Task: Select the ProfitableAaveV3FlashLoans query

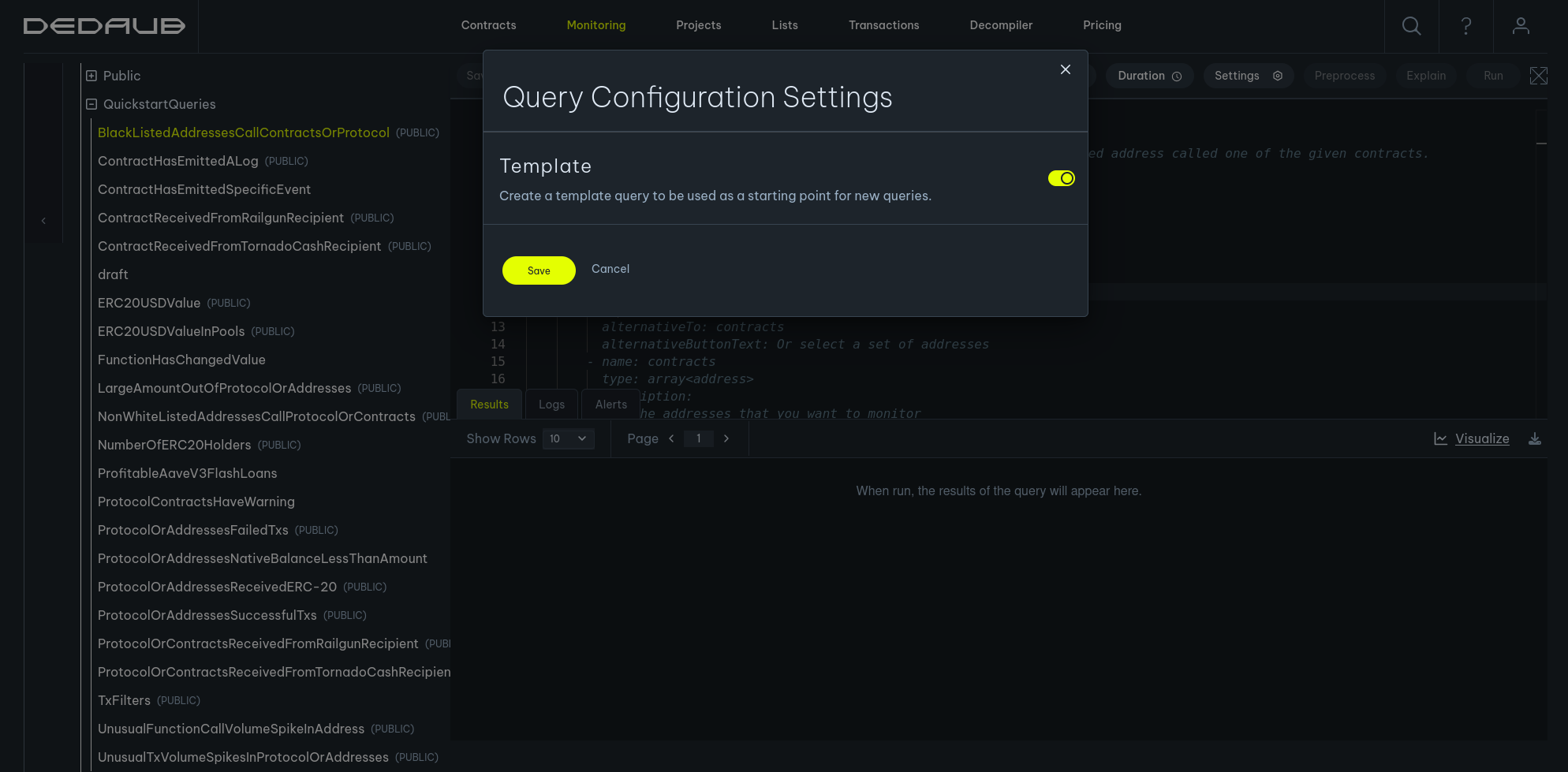Action: (x=187, y=473)
